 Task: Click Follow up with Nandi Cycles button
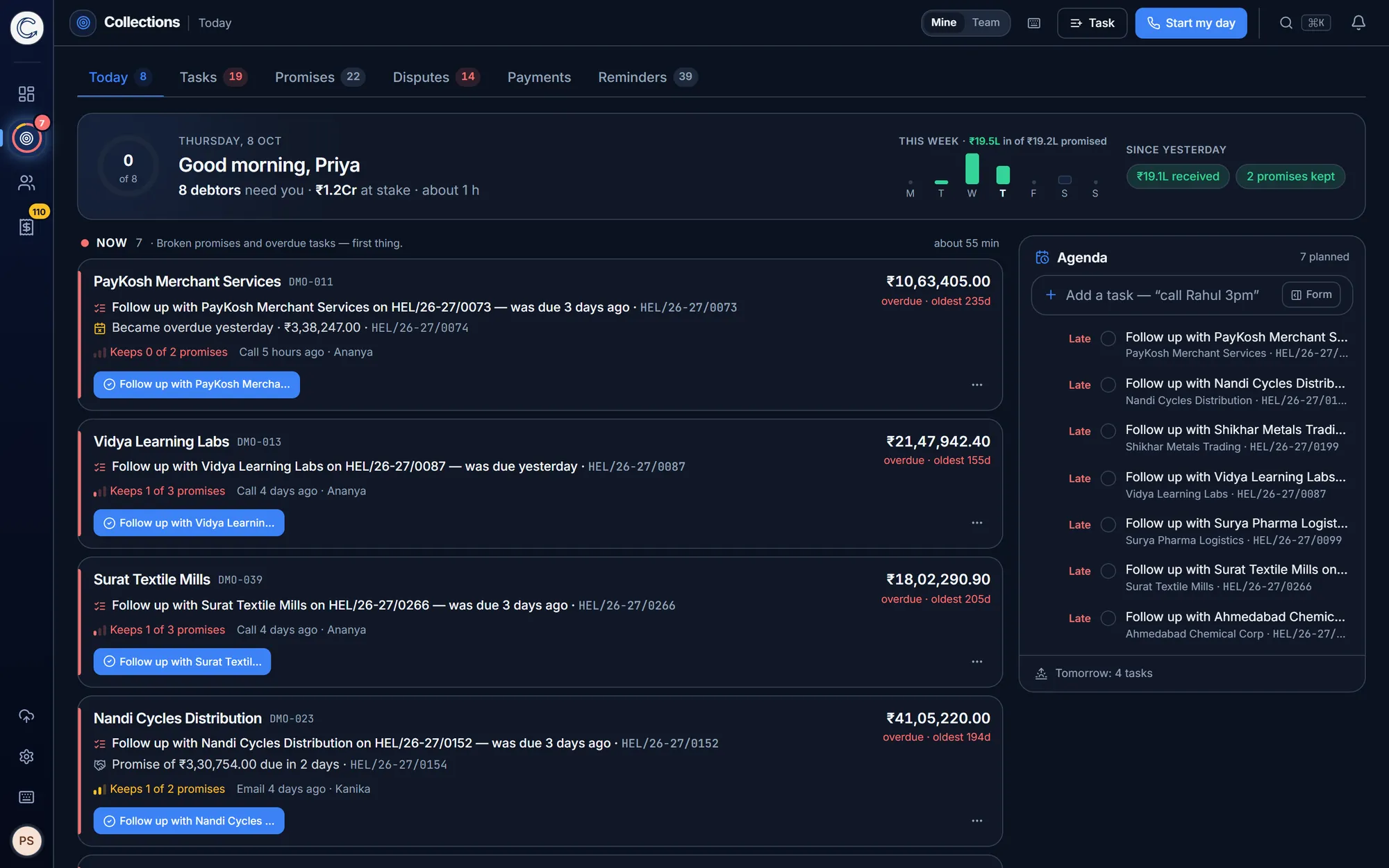(x=189, y=821)
